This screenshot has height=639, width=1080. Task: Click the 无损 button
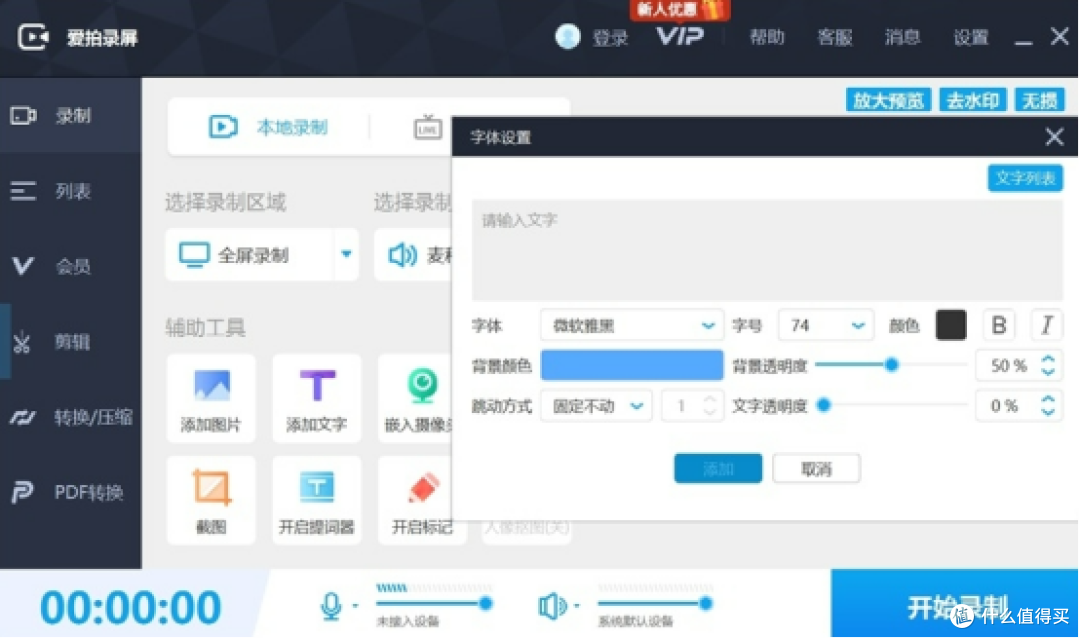(1039, 101)
